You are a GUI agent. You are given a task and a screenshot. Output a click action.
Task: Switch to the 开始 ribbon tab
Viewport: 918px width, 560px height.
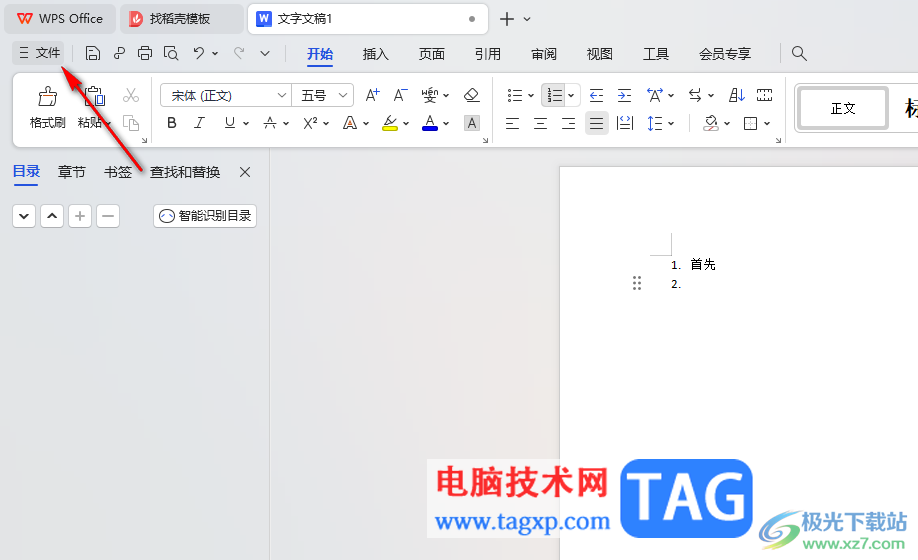[x=320, y=54]
